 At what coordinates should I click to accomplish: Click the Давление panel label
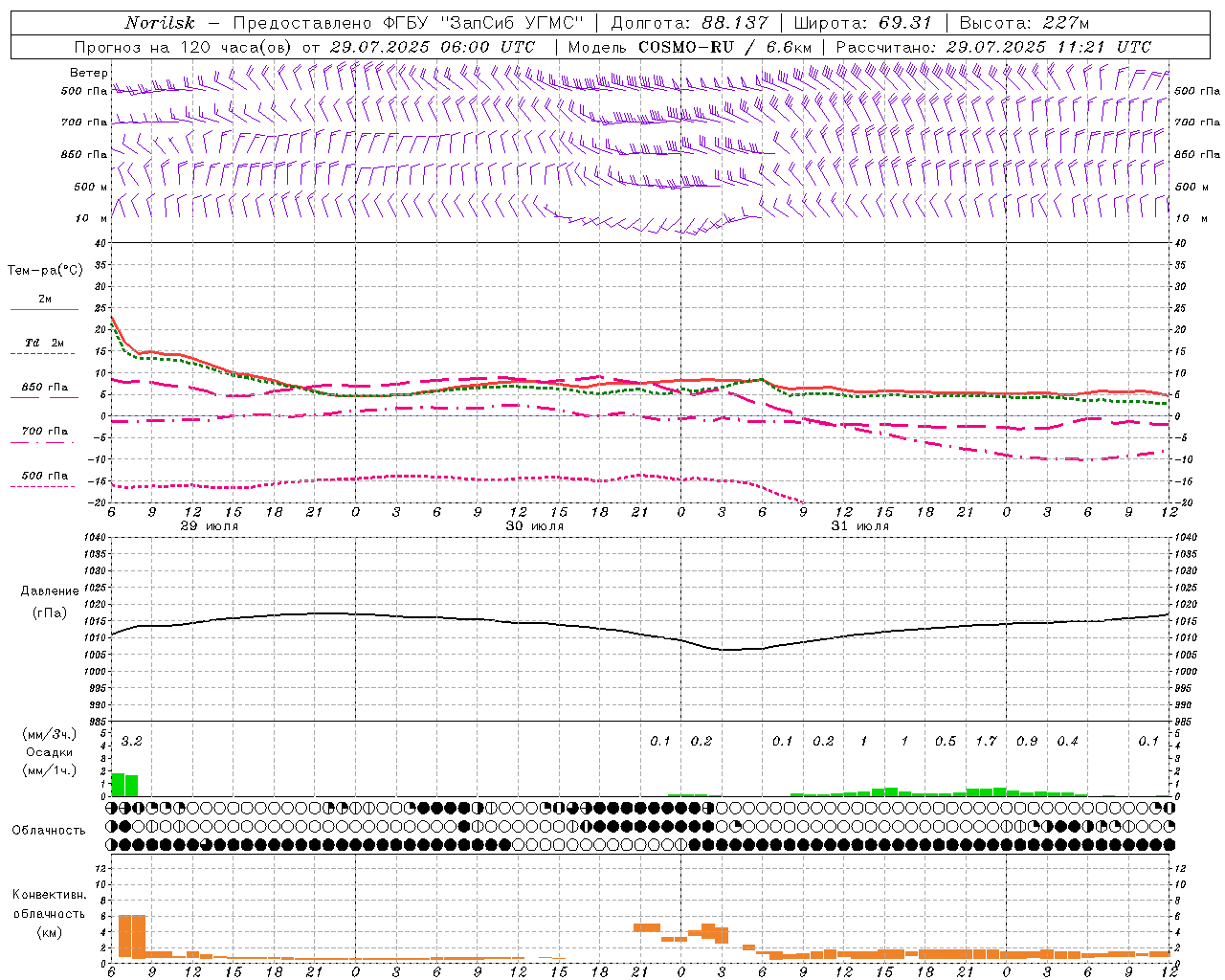point(50,591)
